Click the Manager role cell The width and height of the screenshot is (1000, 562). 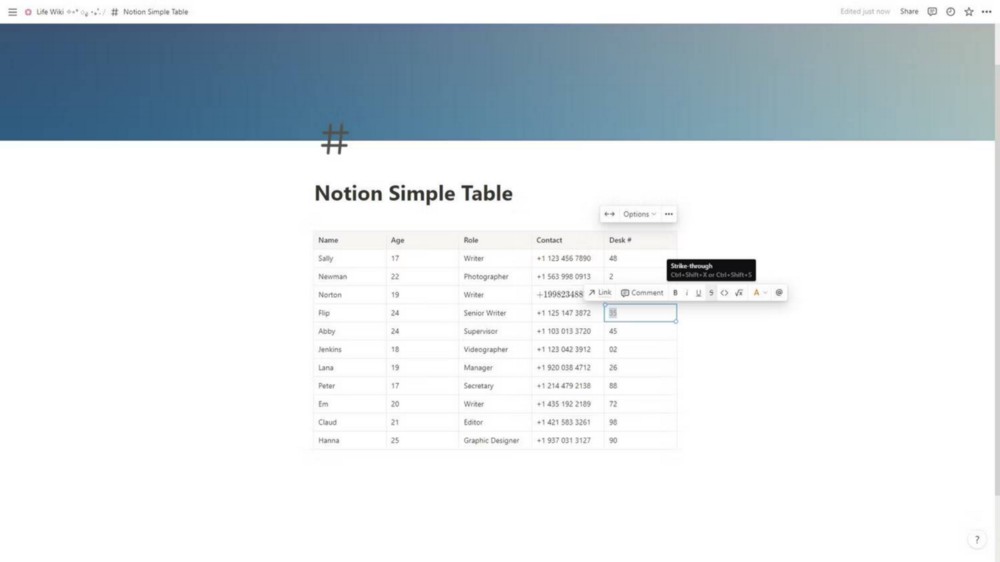click(x=495, y=367)
